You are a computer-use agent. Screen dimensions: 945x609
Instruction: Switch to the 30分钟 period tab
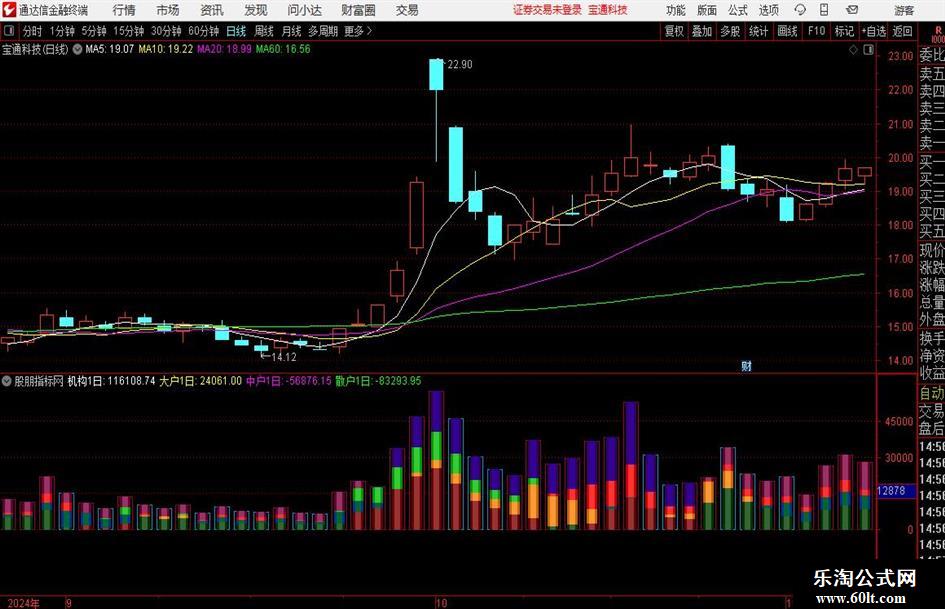(166, 31)
